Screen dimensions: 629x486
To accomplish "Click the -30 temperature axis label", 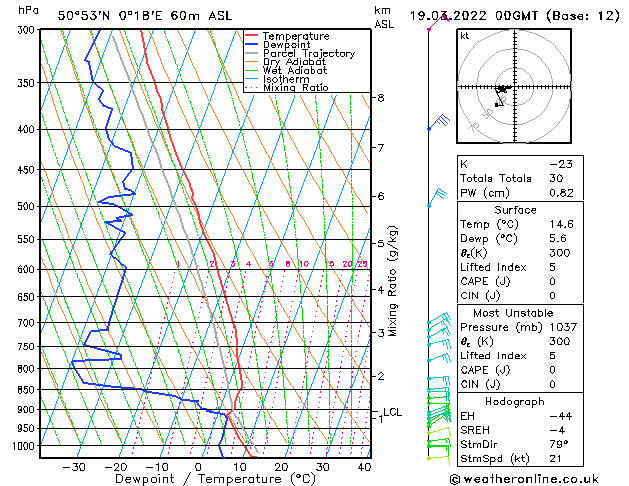I will pos(75,467).
